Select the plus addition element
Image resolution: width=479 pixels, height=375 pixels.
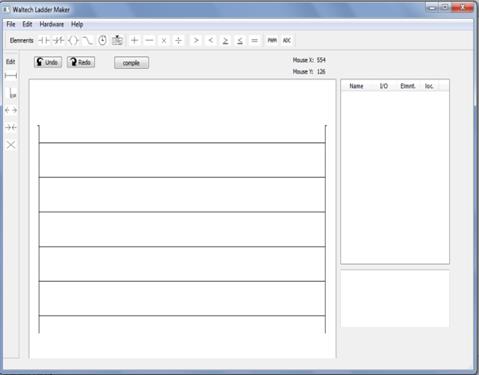tap(134, 41)
